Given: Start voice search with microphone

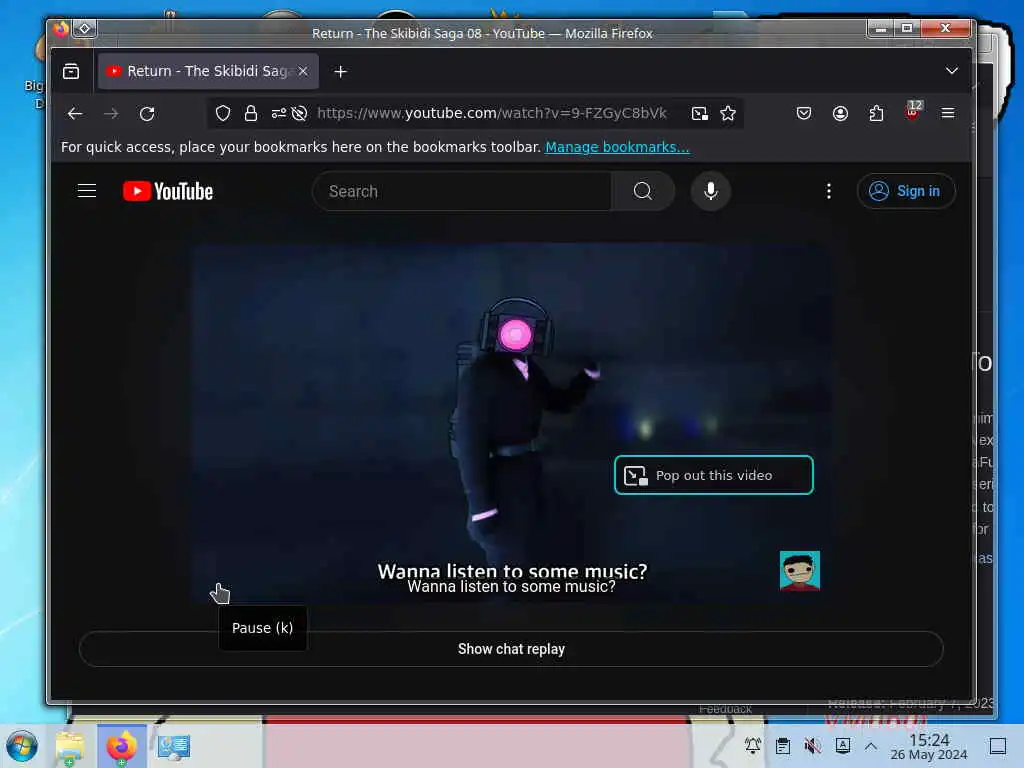Looking at the screenshot, I should pyautogui.click(x=711, y=191).
